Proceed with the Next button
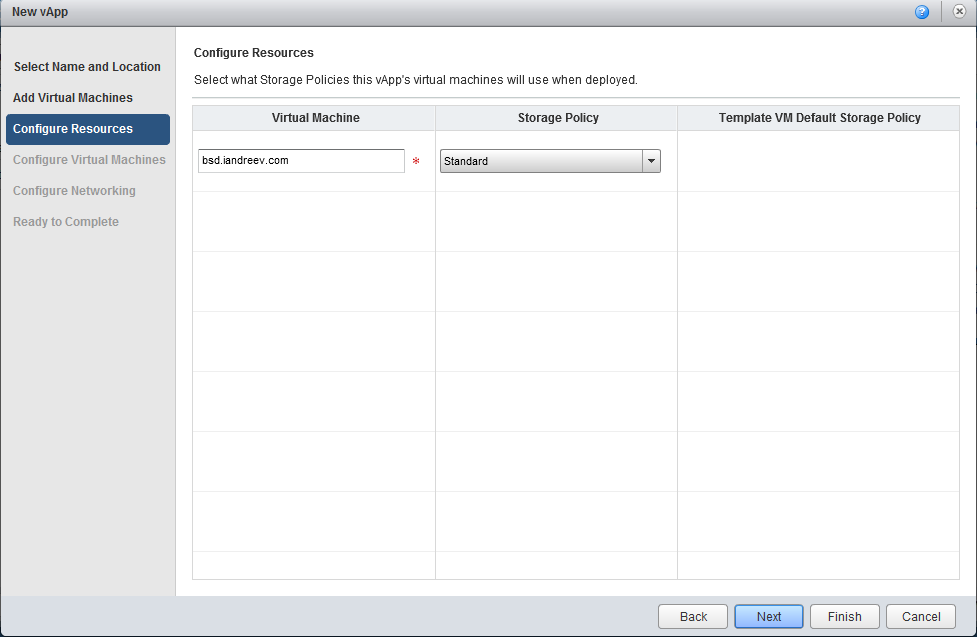This screenshot has width=977, height=637. pos(769,616)
